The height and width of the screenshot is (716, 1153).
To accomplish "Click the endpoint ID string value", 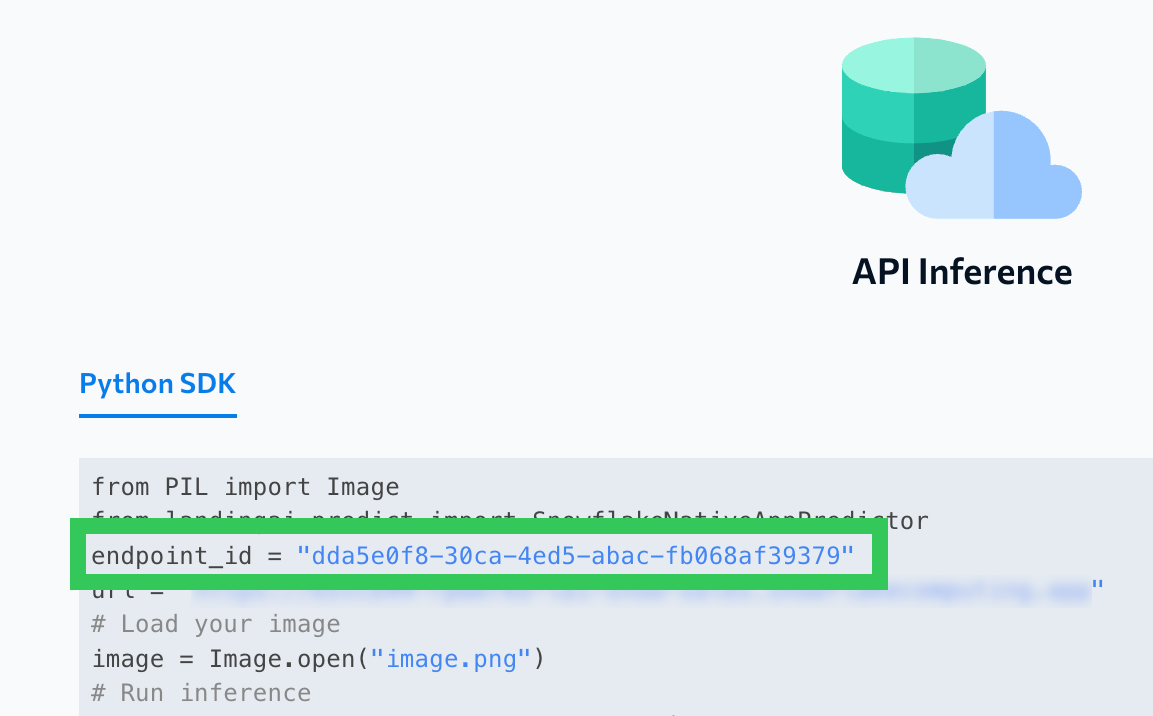I will (575, 555).
